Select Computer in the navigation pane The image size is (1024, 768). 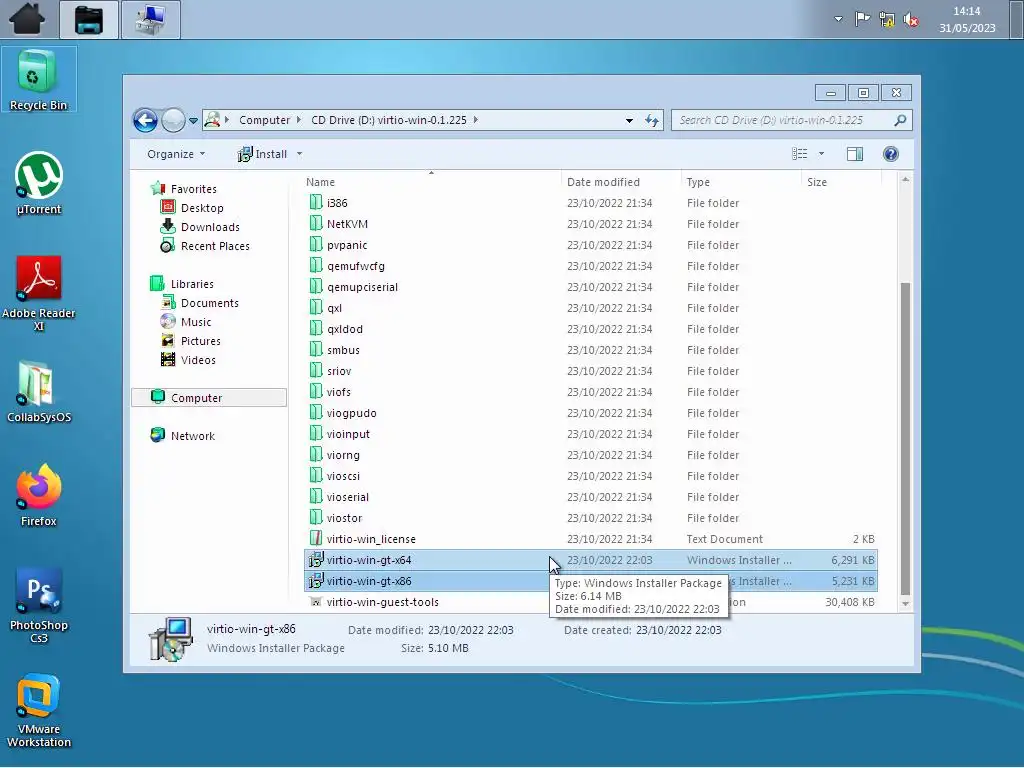click(x=209, y=398)
